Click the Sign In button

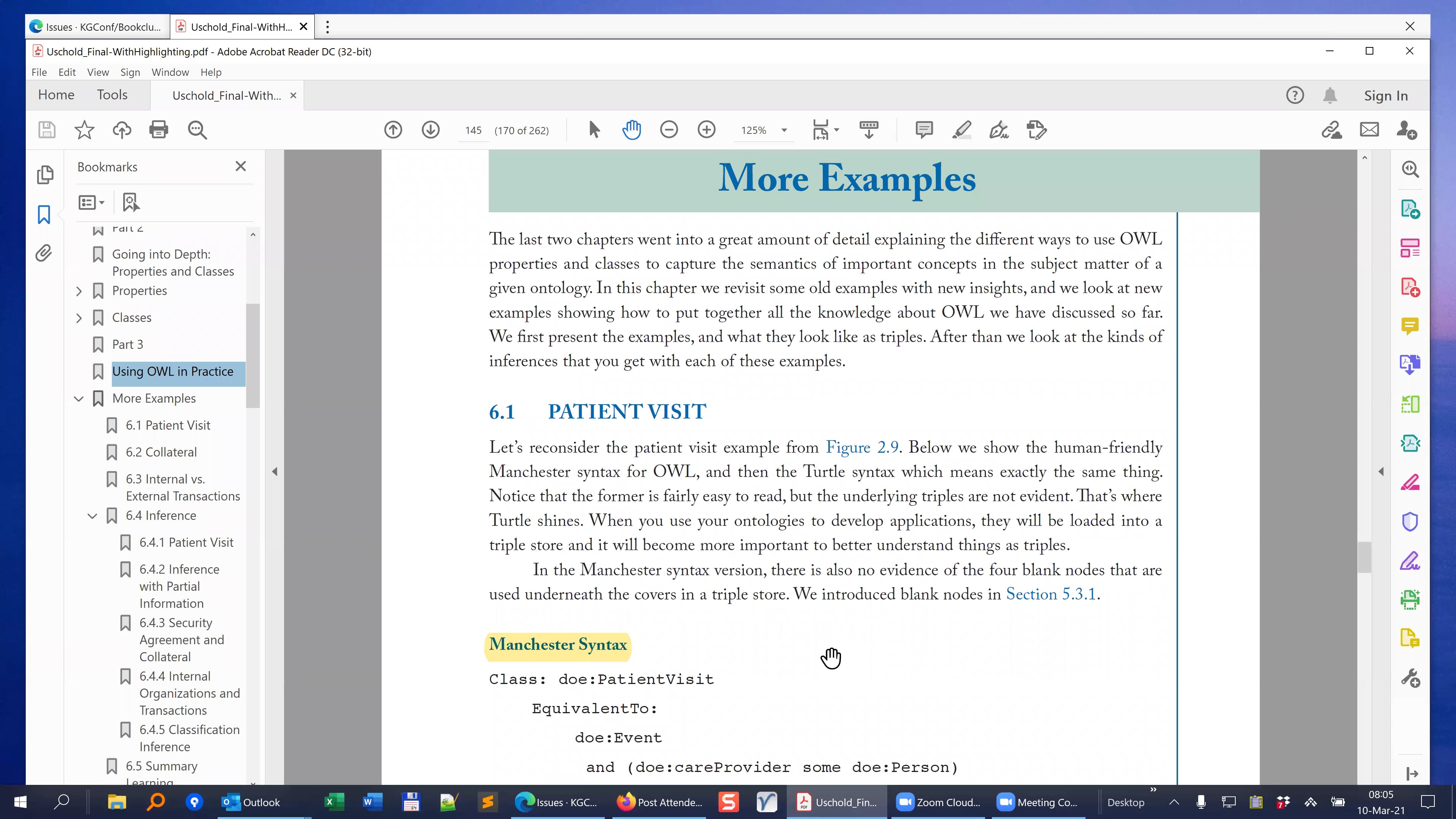point(1385,95)
